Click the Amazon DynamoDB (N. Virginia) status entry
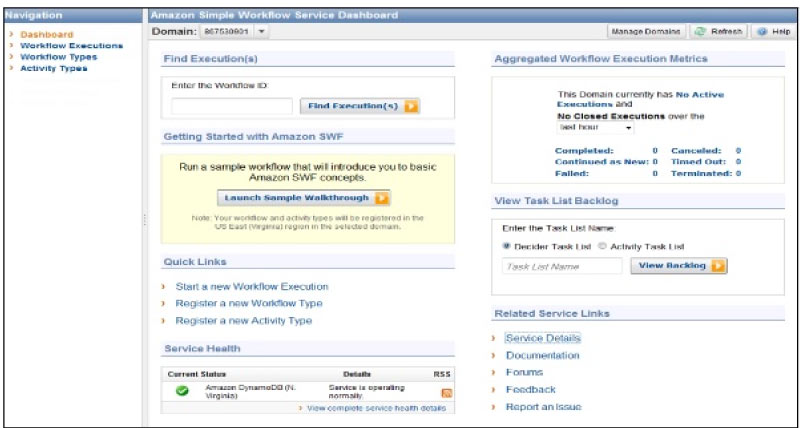 pyautogui.click(x=250, y=392)
